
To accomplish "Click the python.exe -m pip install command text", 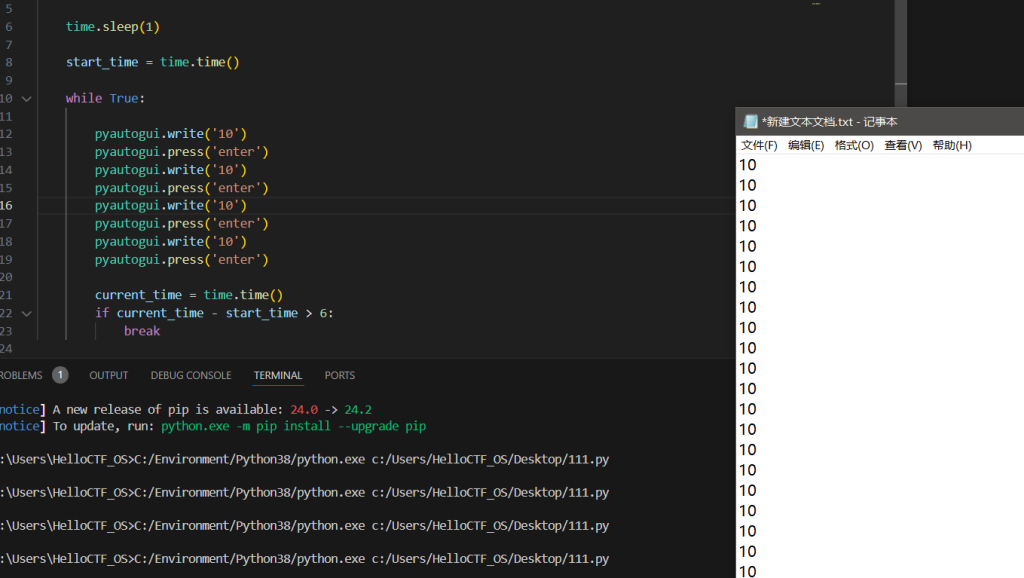I will [x=293, y=426].
